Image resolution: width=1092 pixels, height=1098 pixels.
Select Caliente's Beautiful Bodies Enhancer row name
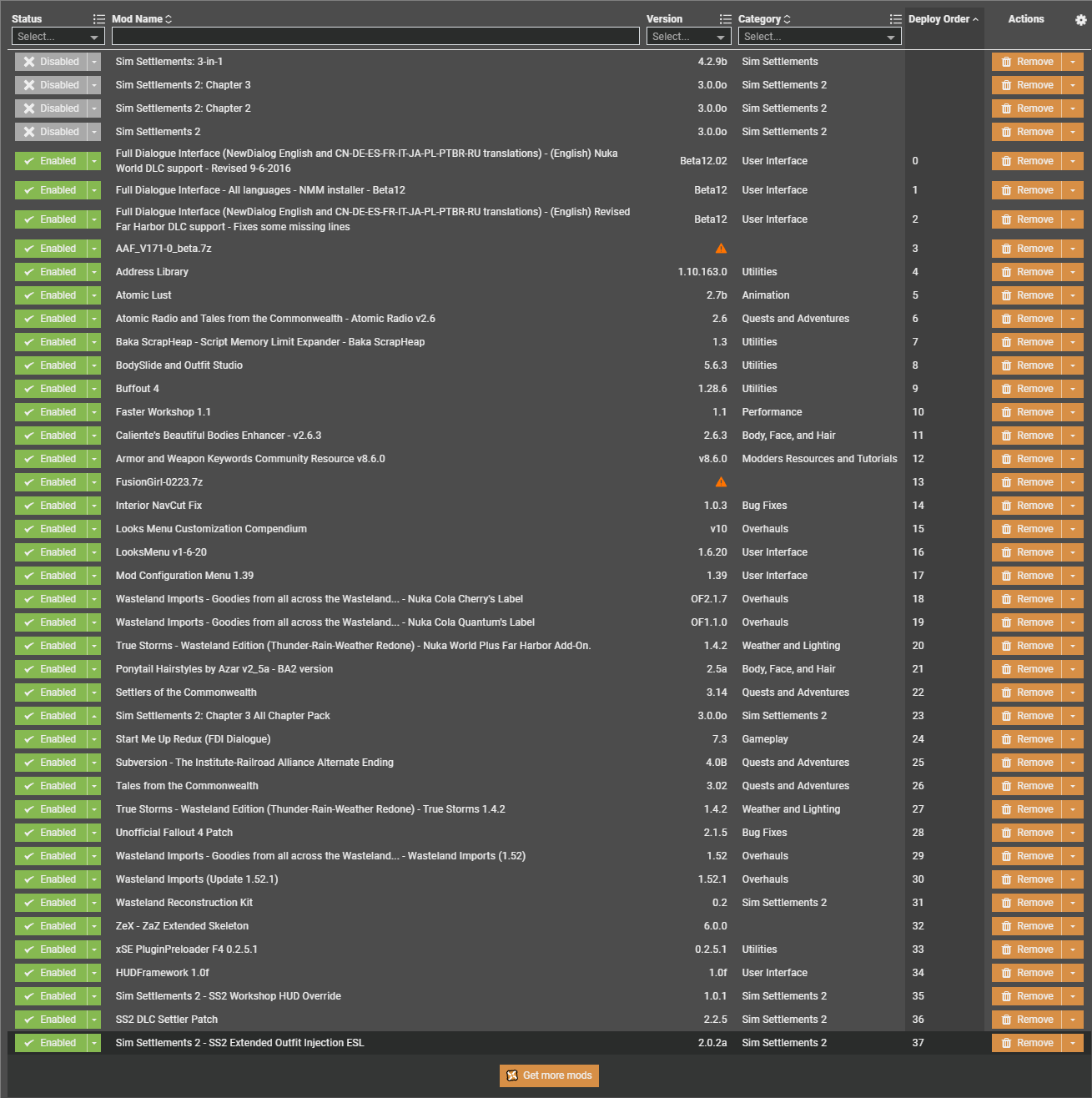tap(219, 436)
